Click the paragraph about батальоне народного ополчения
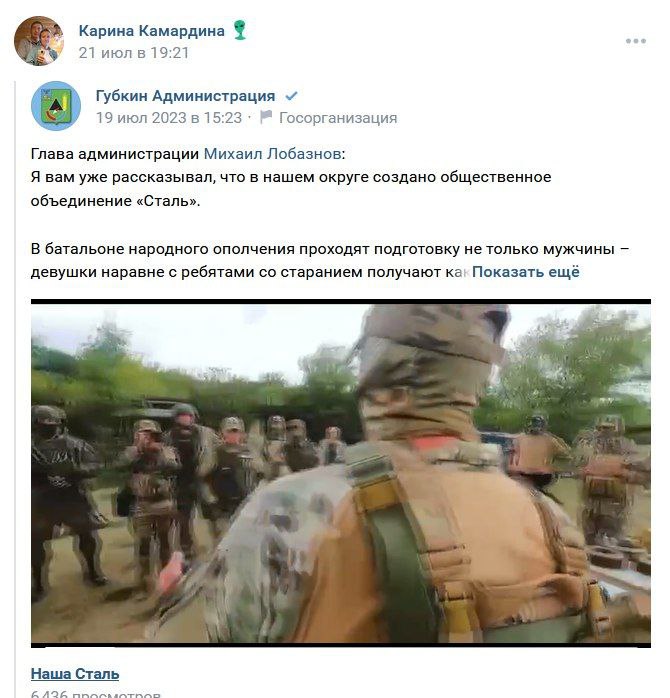Screen dimensions: 670x698 330,260
